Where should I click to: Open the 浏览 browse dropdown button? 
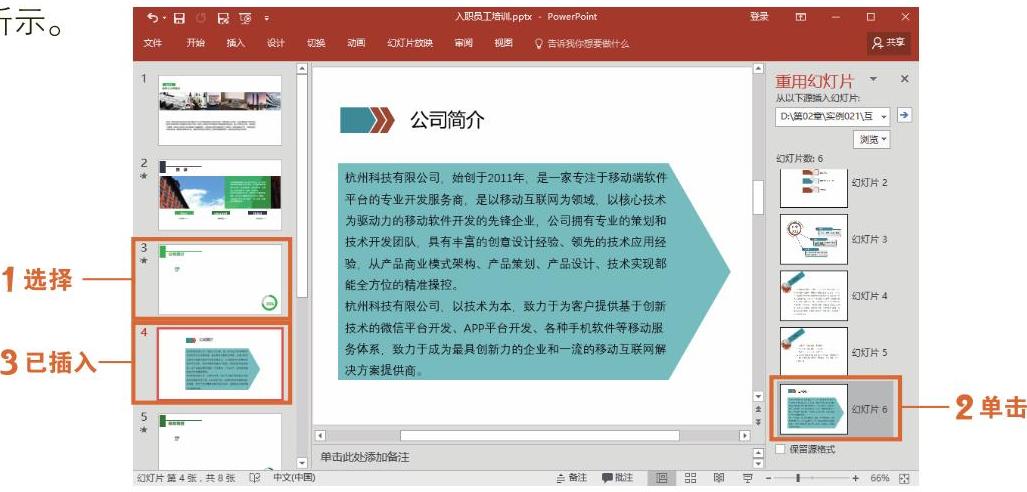tap(872, 139)
